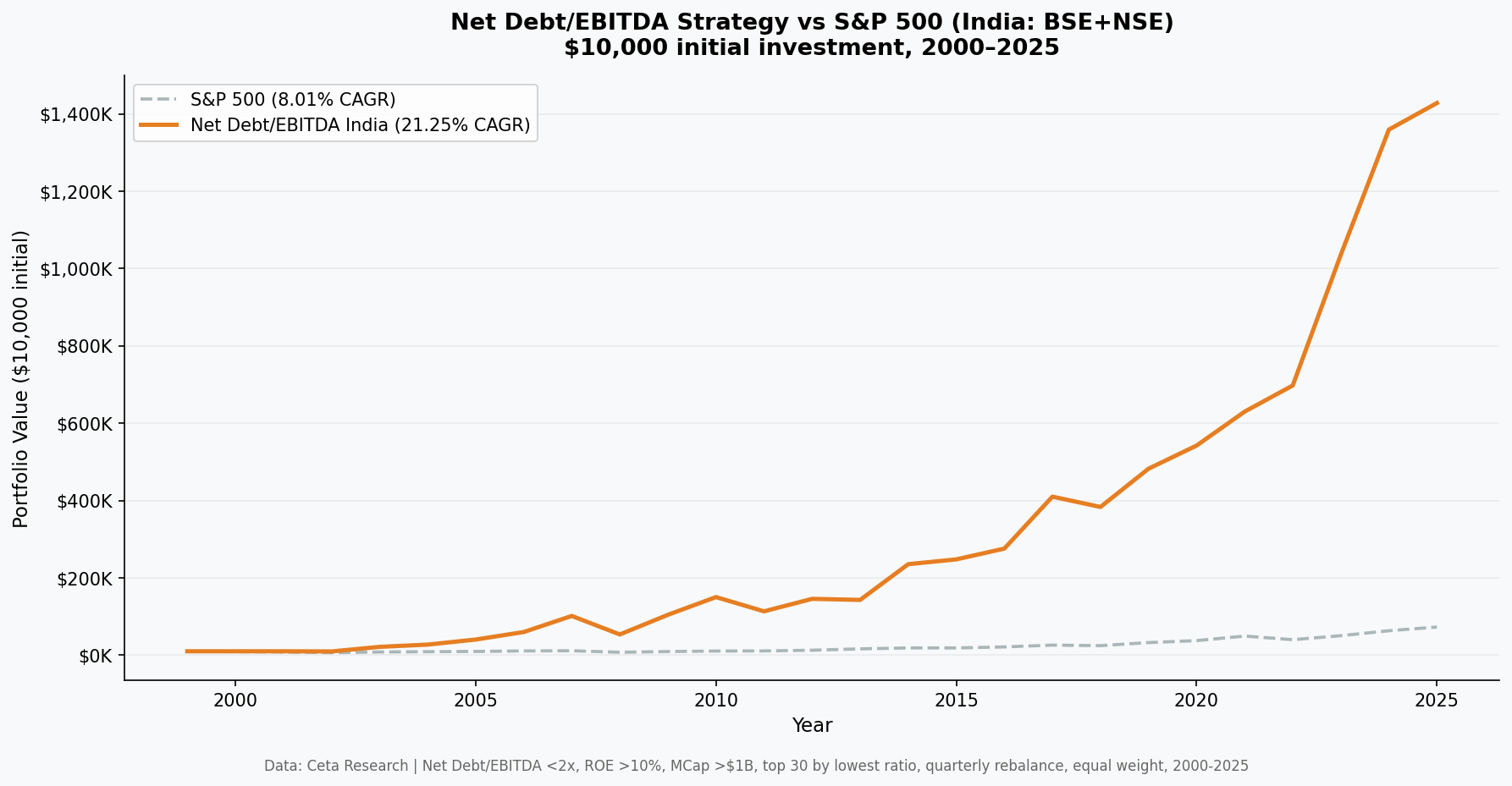Click the 2025 x-axis tick label
1512x786 pixels.
click(1436, 701)
